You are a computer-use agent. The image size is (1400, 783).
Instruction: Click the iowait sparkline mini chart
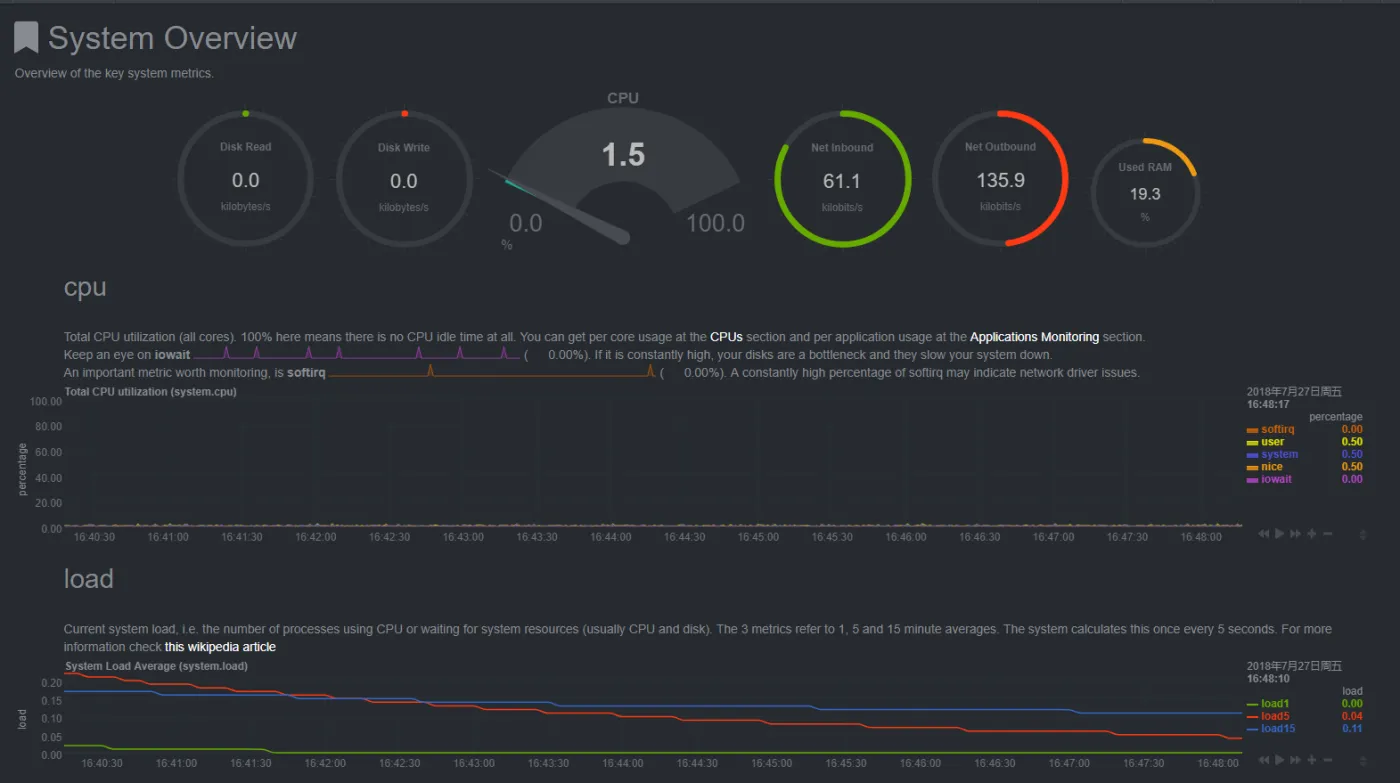tap(357, 353)
